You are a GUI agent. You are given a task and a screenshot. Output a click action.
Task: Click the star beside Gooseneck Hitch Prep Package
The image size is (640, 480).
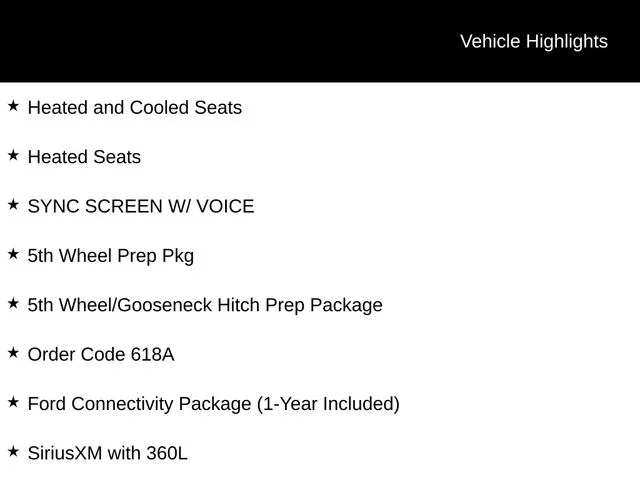(x=13, y=303)
